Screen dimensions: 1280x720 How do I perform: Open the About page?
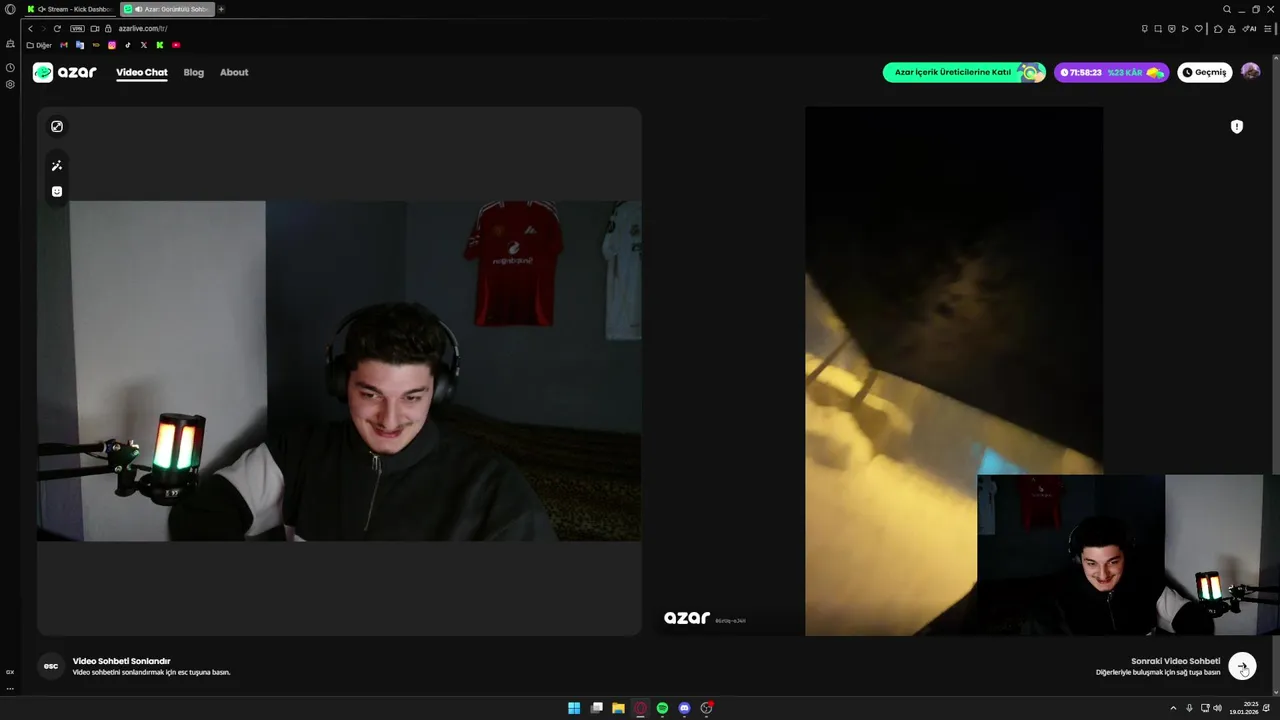click(x=234, y=72)
